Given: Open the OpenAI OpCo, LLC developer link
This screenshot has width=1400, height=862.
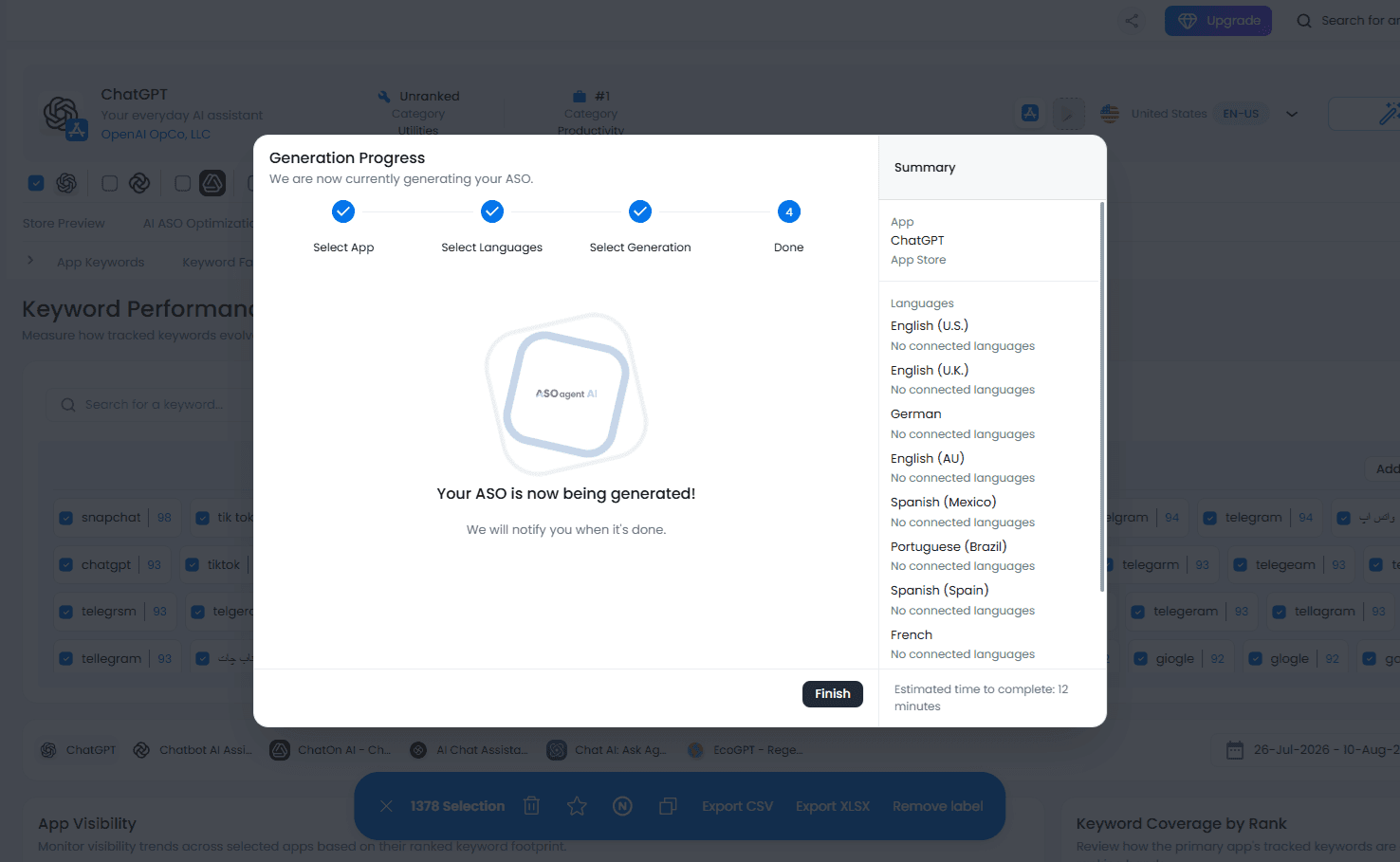Looking at the screenshot, I should click(x=156, y=135).
